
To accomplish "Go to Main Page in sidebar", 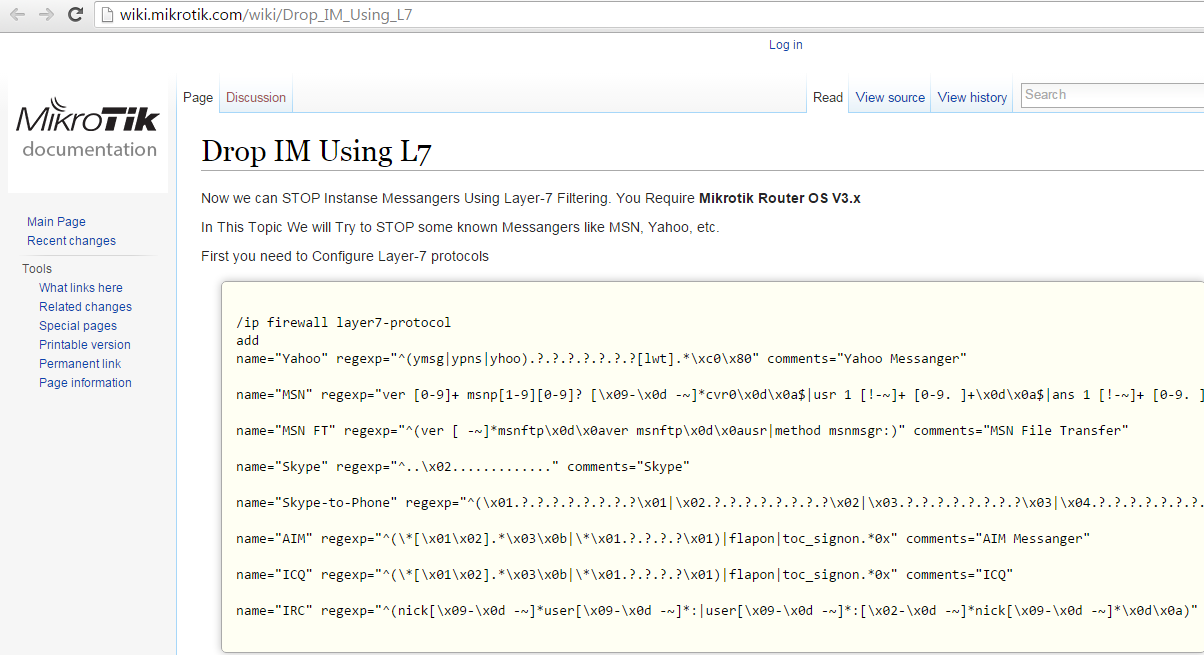I will pyautogui.click(x=56, y=222).
